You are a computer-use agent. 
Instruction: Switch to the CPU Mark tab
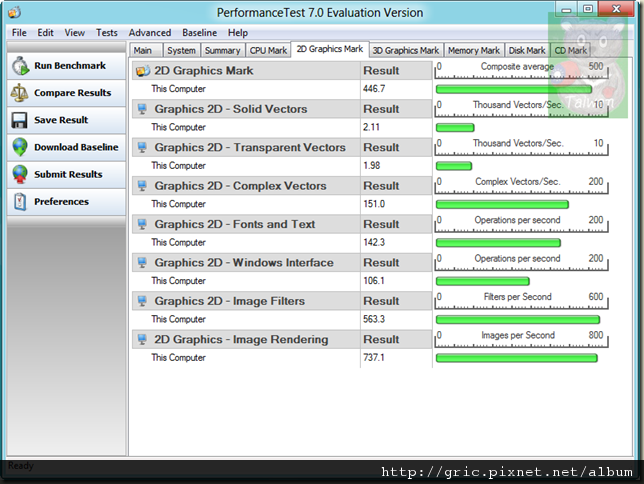point(268,51)
